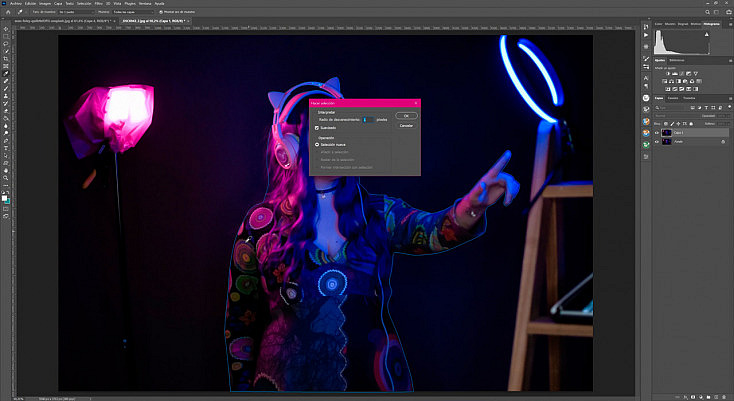
Task: Open the Capas panel menu
Action: coord(731,99)
